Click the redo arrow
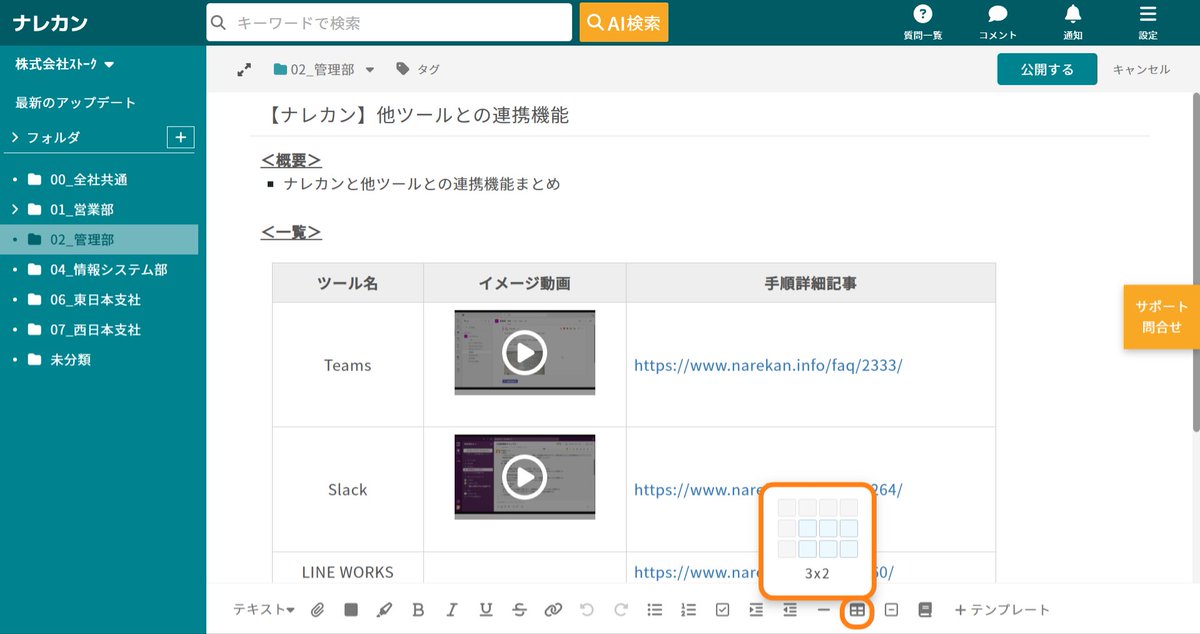 point(621,609)
